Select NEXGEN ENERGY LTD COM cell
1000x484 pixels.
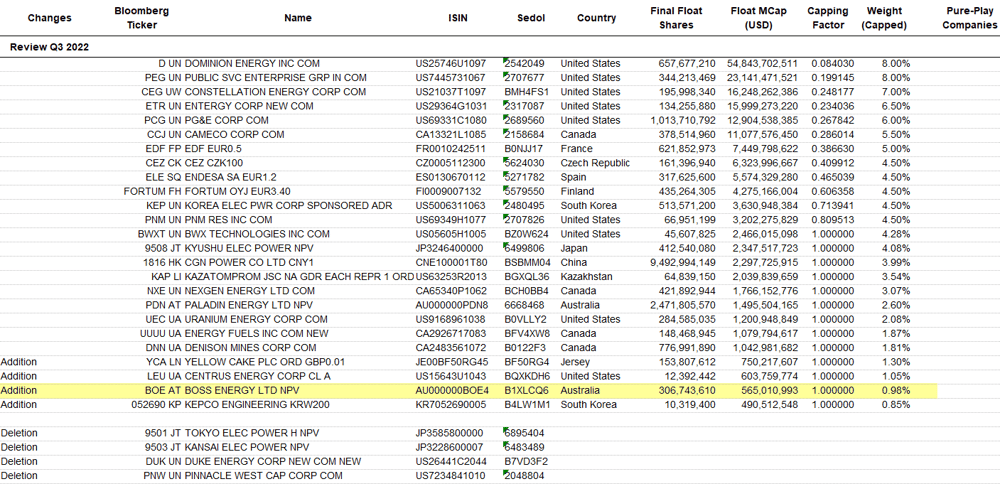(x=249, y=291)
